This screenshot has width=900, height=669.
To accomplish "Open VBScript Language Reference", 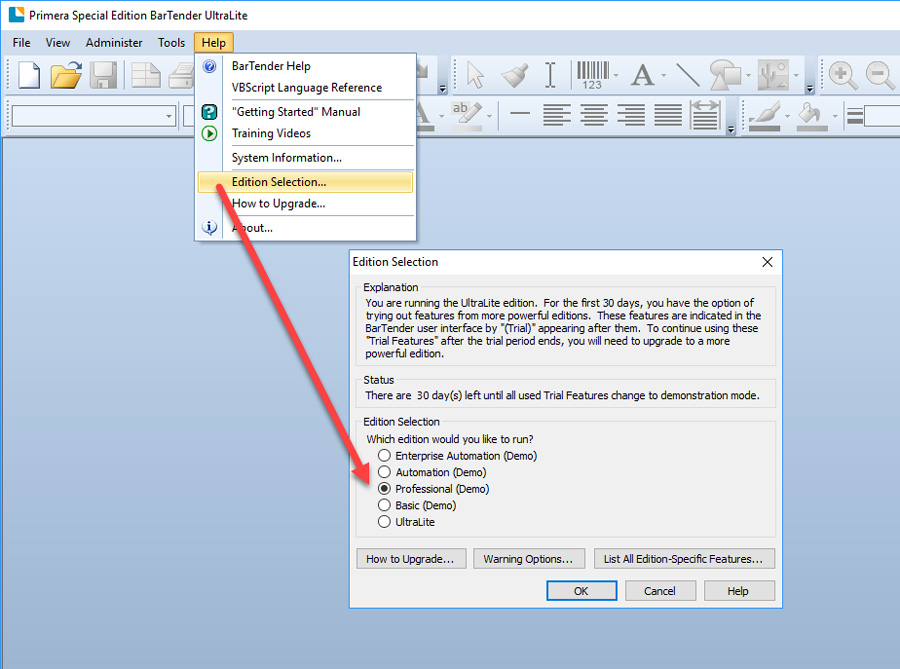I will [305, 88].
